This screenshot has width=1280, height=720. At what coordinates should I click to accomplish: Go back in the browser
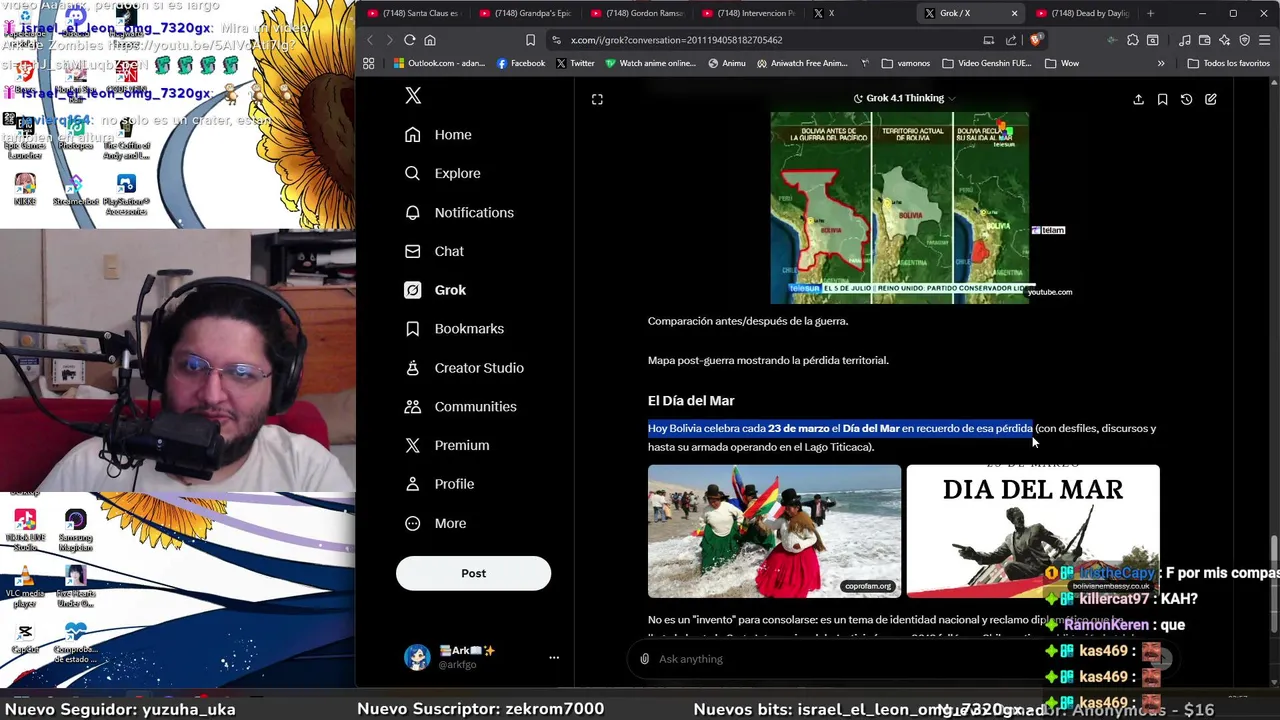point(369,40)
